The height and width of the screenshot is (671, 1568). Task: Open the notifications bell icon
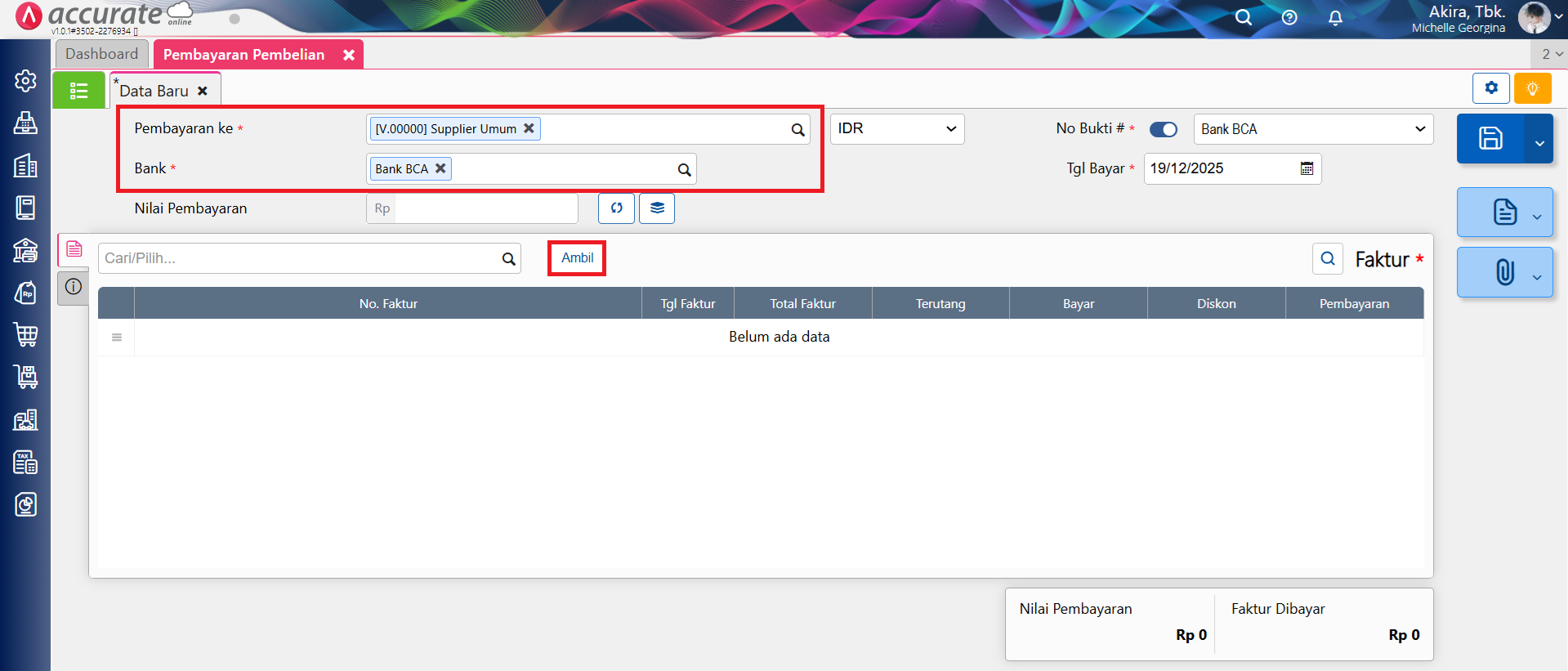1335,18
